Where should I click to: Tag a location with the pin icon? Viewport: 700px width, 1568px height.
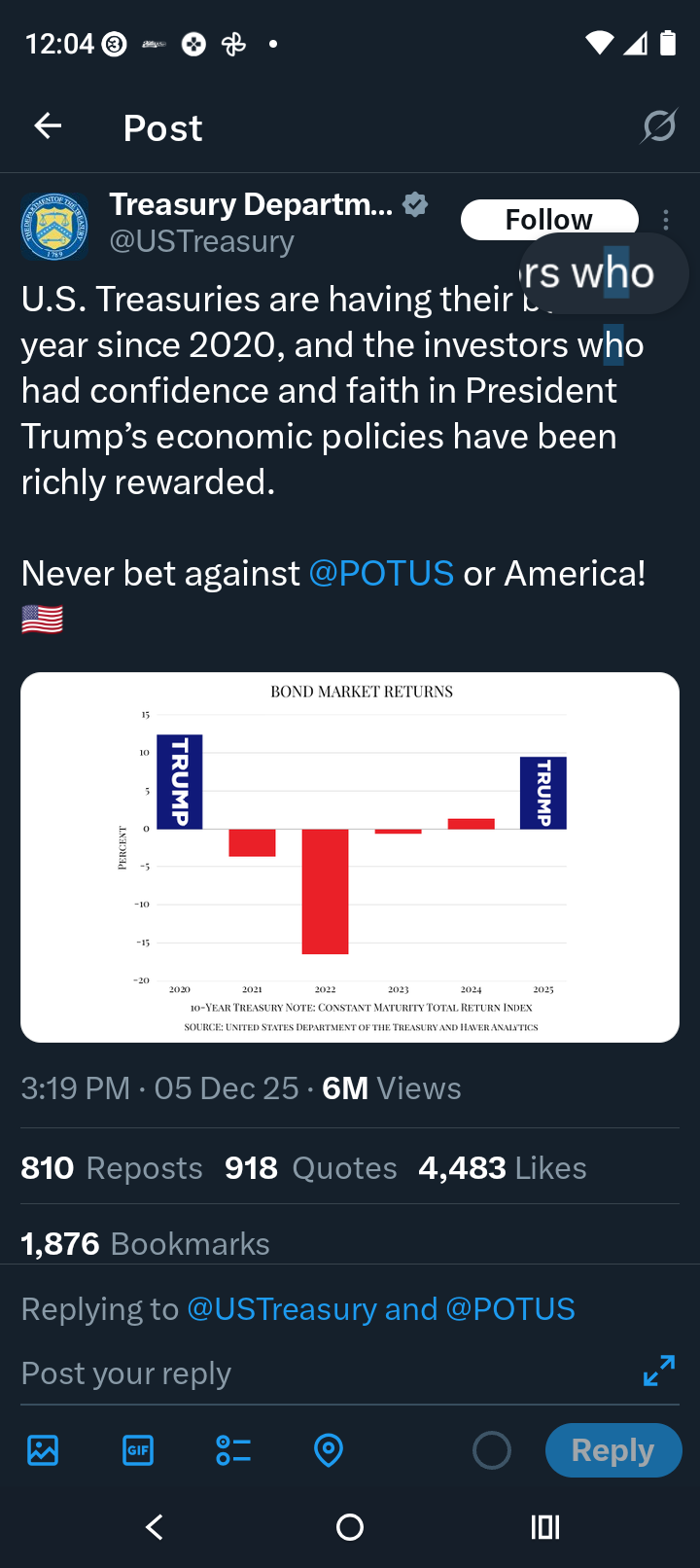point(329,1450)
